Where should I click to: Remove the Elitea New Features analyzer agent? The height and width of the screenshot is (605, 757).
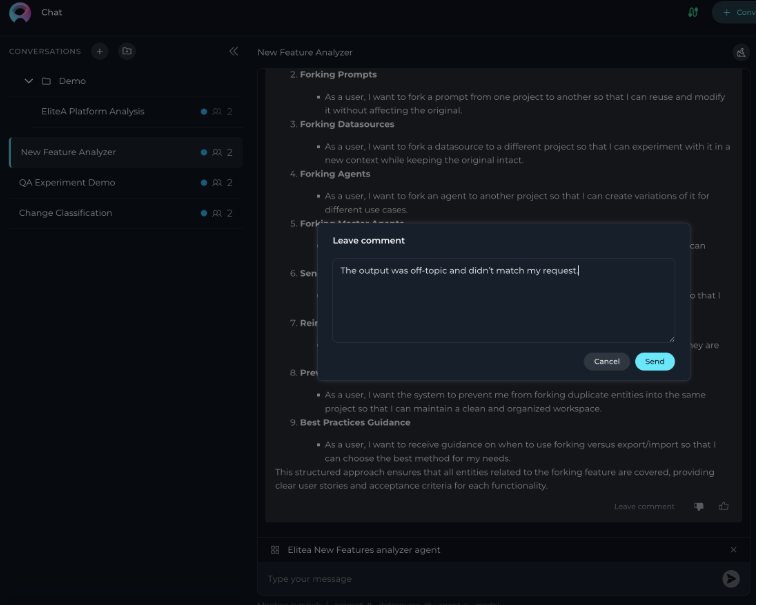pyautogui.click(x=733, y=549)
